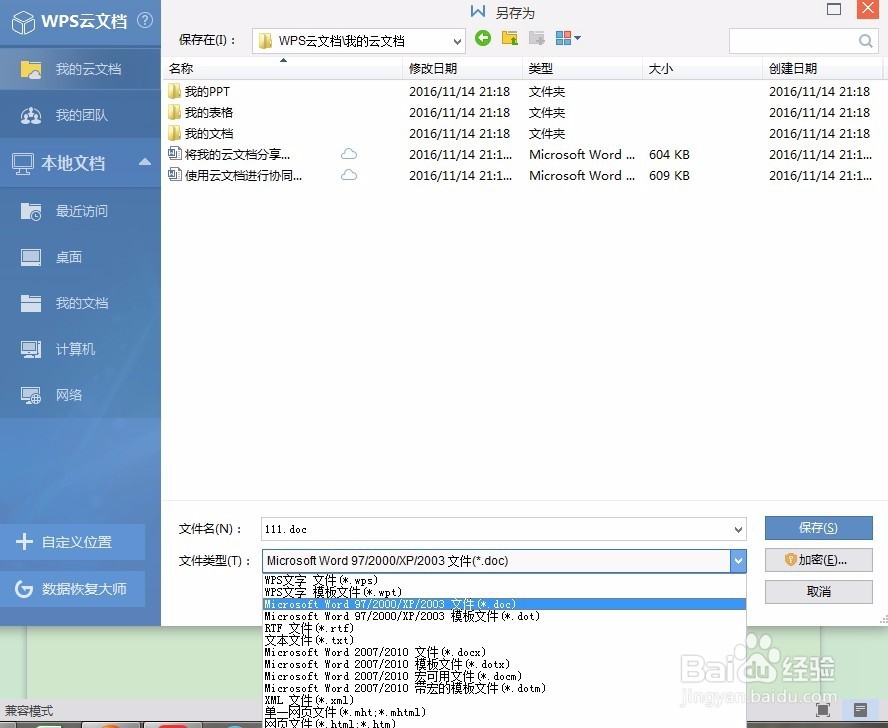
Task: Click the green back navigation arrow
Action: [485, 38]
